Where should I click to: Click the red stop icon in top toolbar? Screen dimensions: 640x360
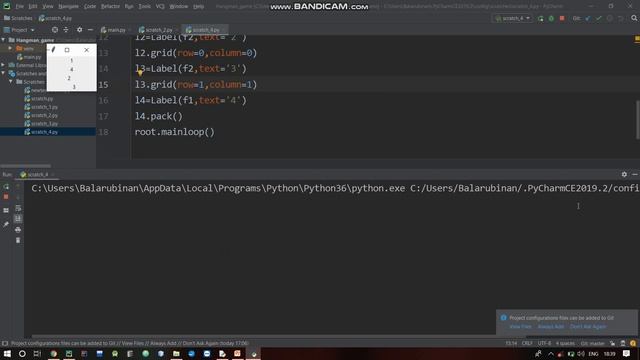(562, 18)
